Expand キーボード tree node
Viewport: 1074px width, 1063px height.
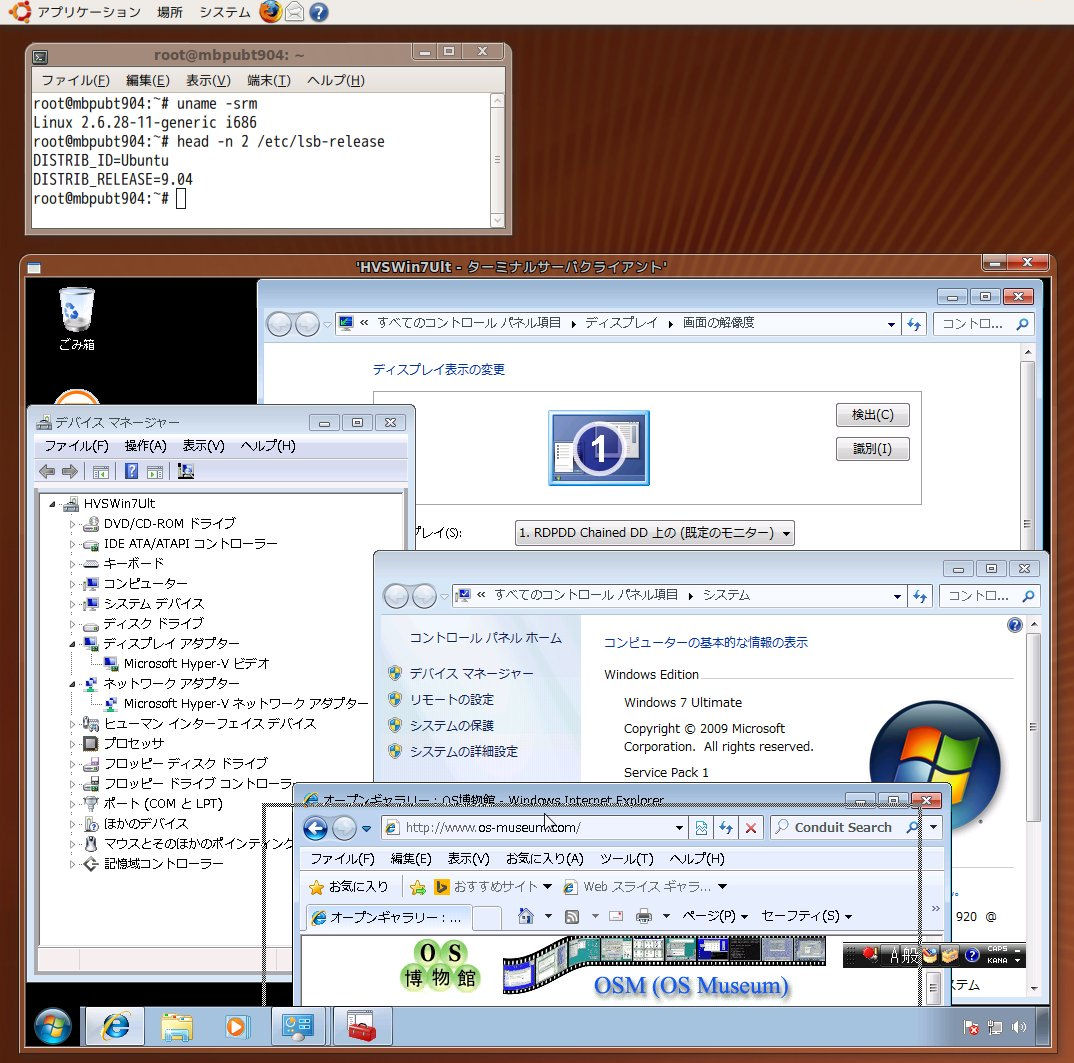73,564
